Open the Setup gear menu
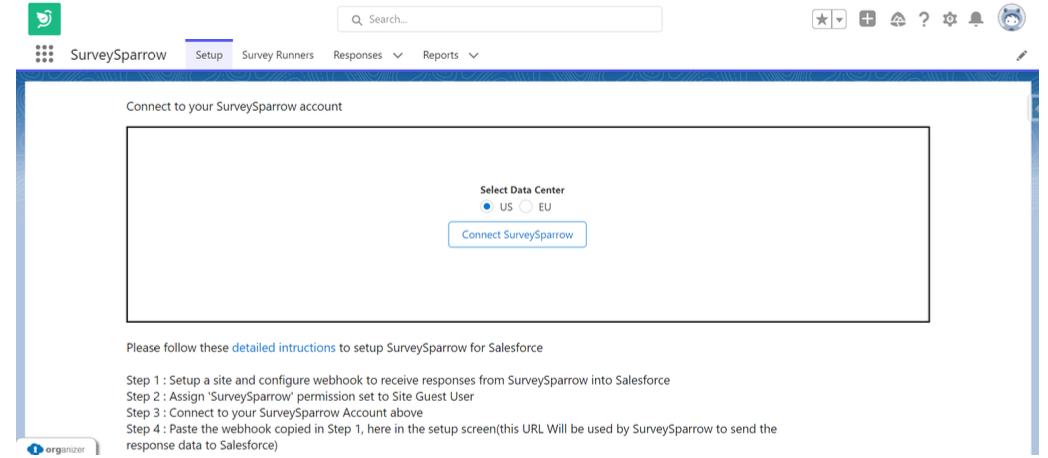1048x458 pixels. click(x=949, y=19)
